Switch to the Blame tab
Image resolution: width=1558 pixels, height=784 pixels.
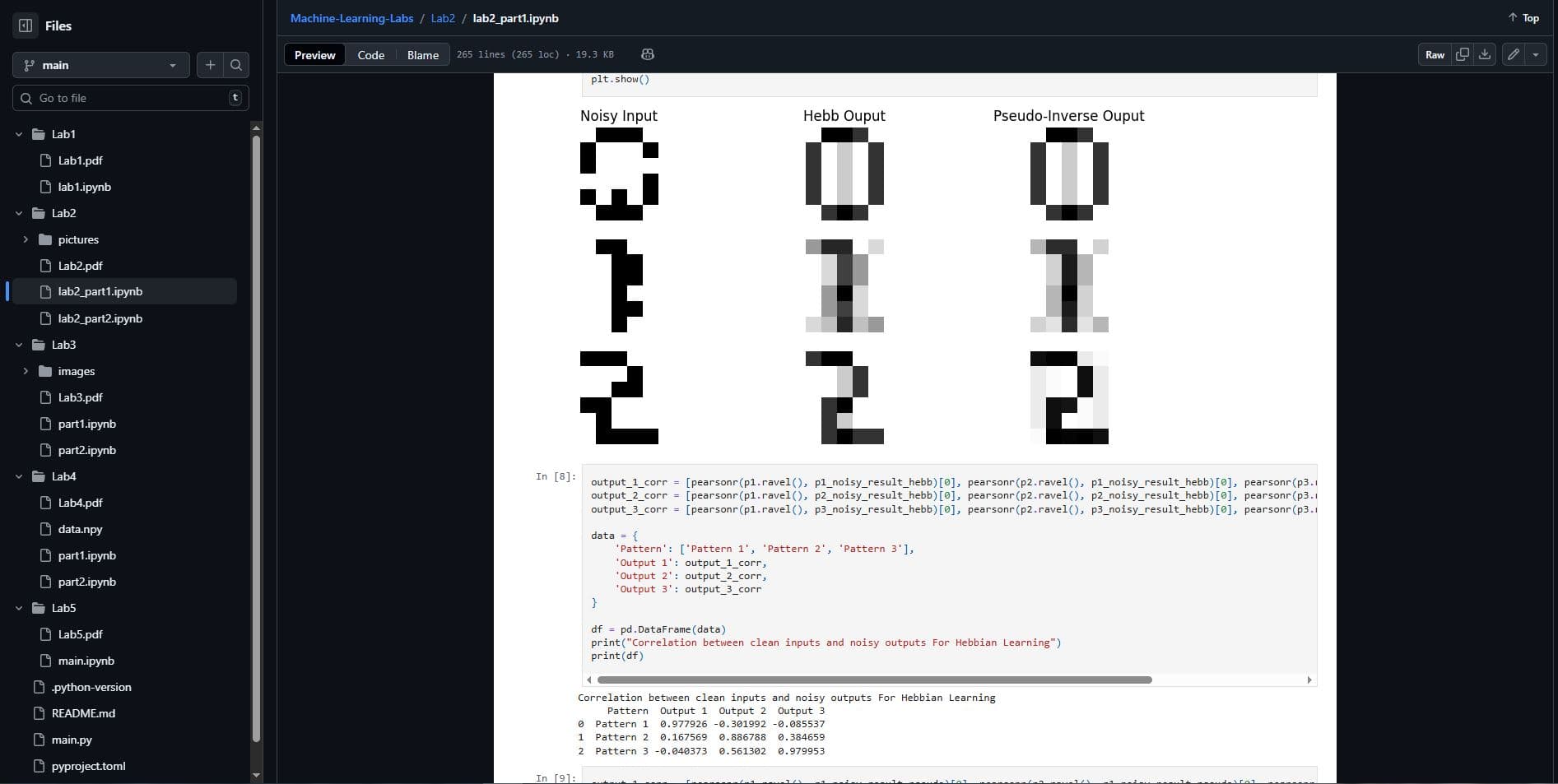click(422, 54)
